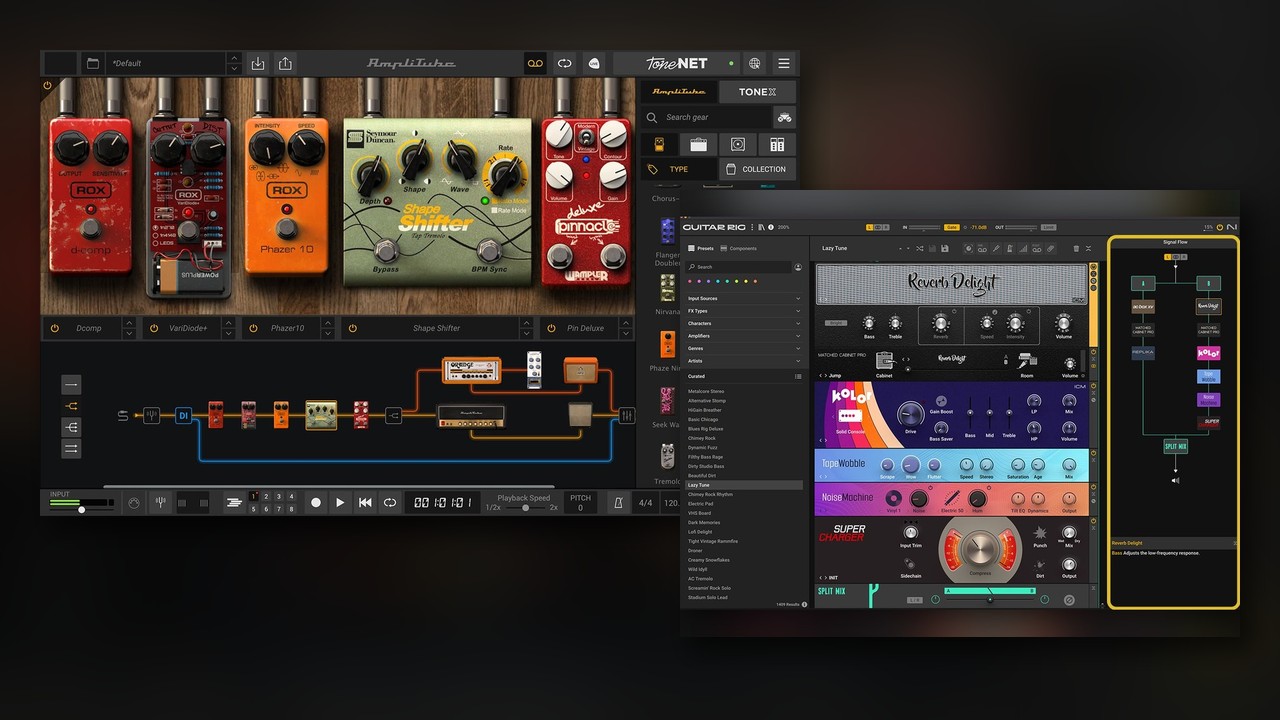Step the Default preset selector arrows

[x=234, y=63]
